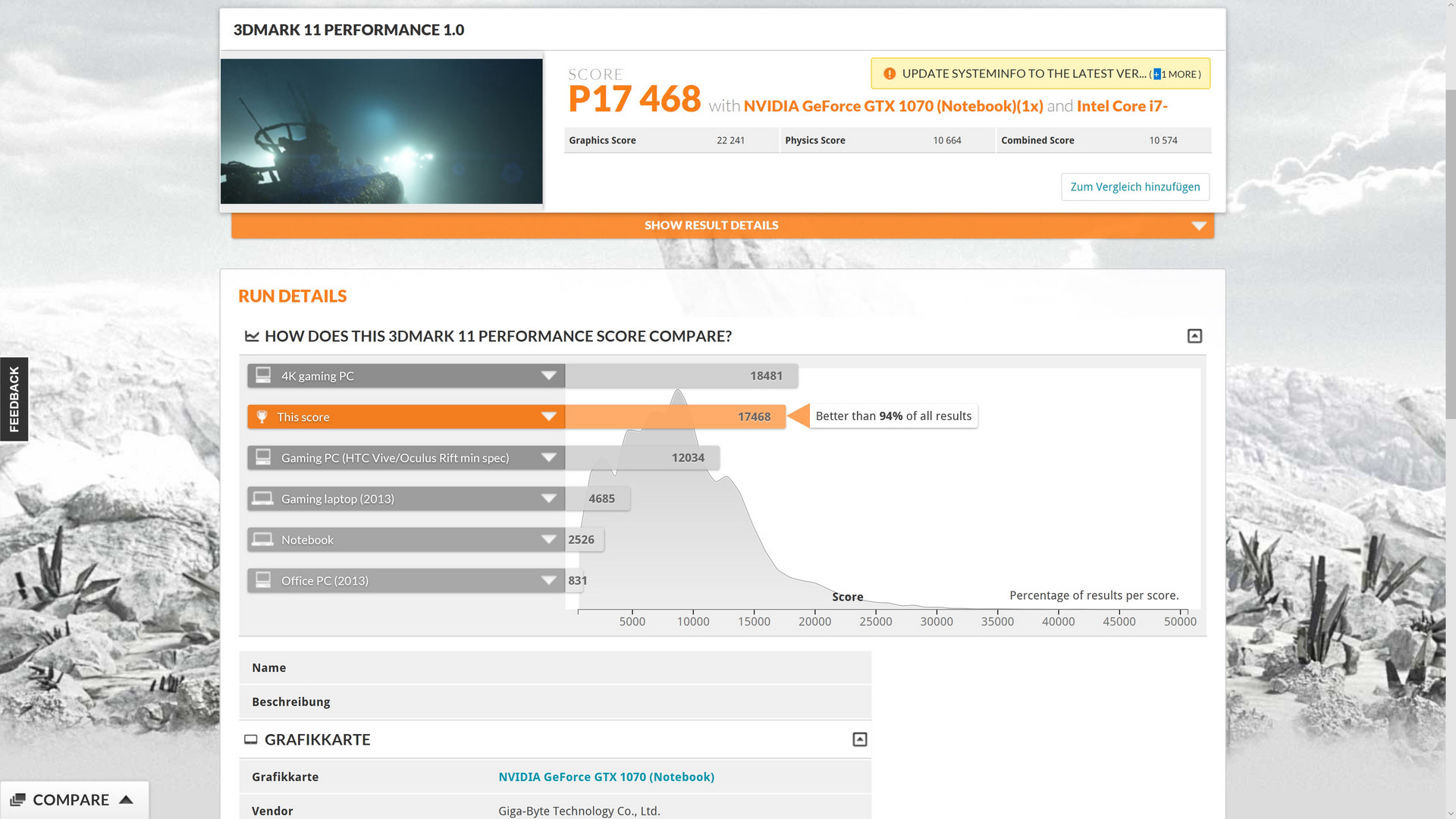Open NVIDIA GeForce GTX 1070 (Notebook) link
This screenshot has width=1456, height=819.
pyautogui.click(x=606, y=777)
